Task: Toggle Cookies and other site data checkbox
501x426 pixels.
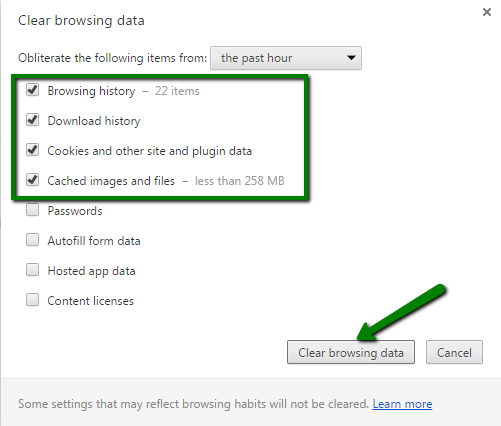Action: pos(33,150)
